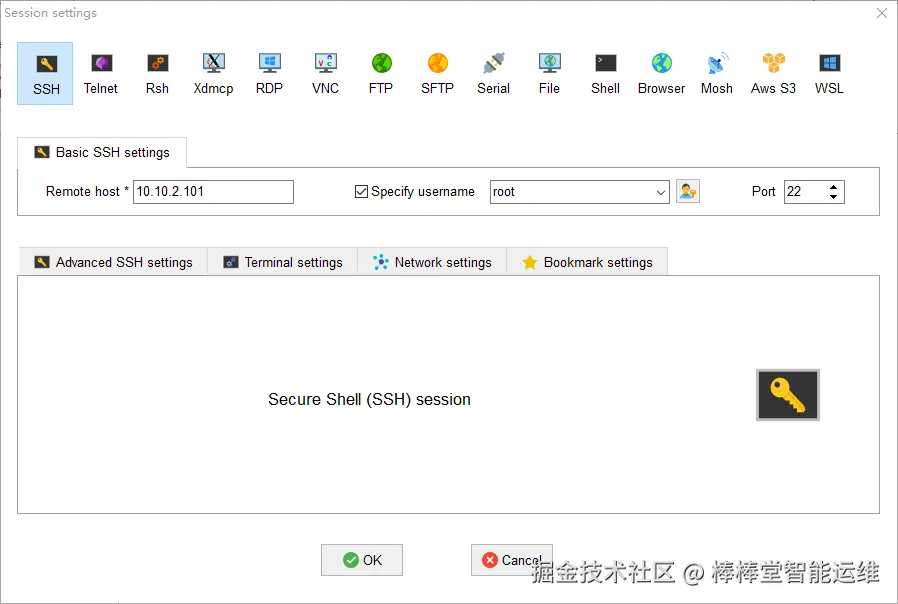The height and width of the screenshot is (604, 898).
Task: Untick the Specify username checkbox
Action: pyautogui.click(x=361, y=191)
